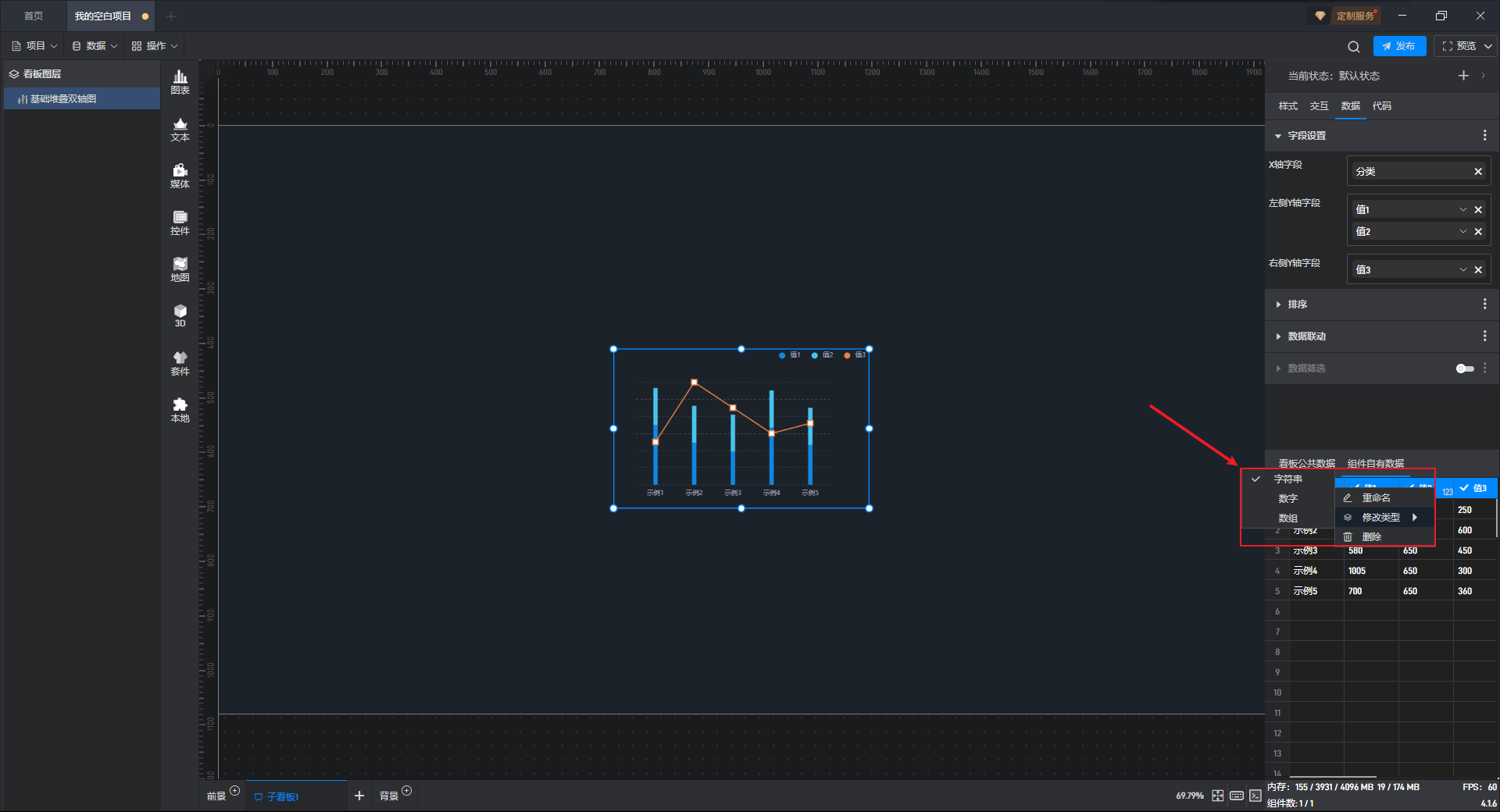This screenshot has height=812, width=1500.
Task: Choose 删除 from context menu
Action: [x=1384, y=537]
